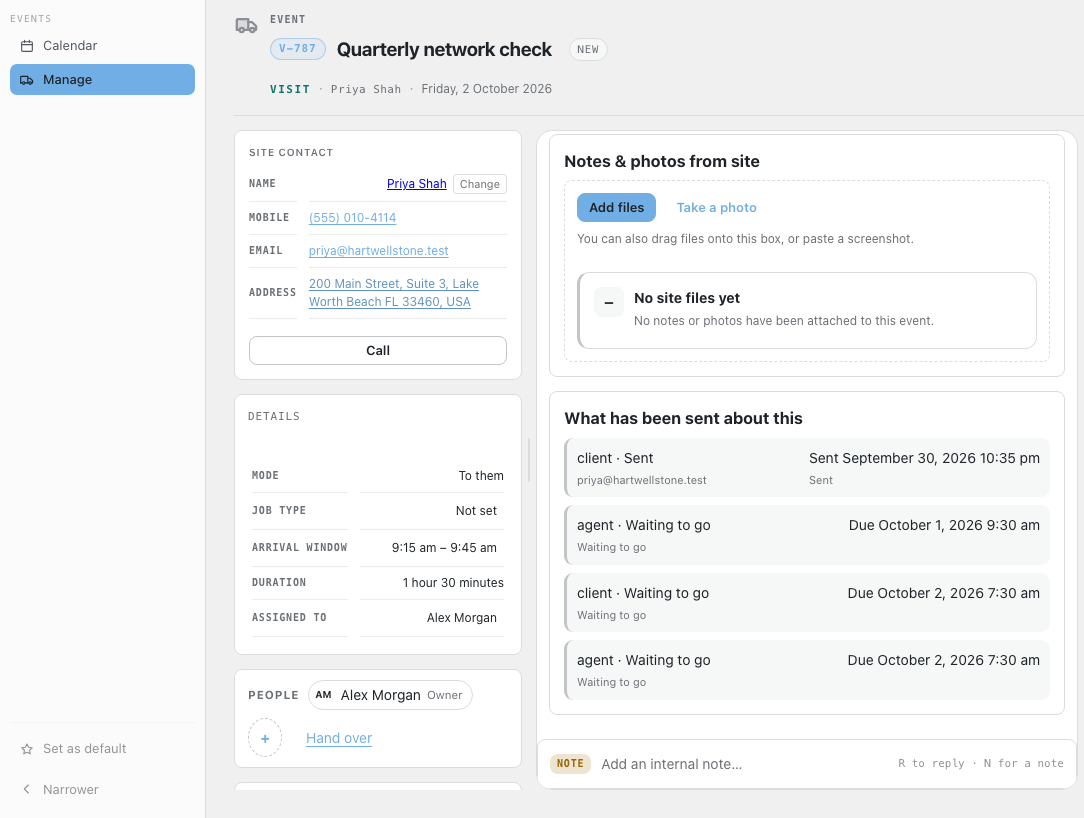Click the V-787 event ID badge

297,49
